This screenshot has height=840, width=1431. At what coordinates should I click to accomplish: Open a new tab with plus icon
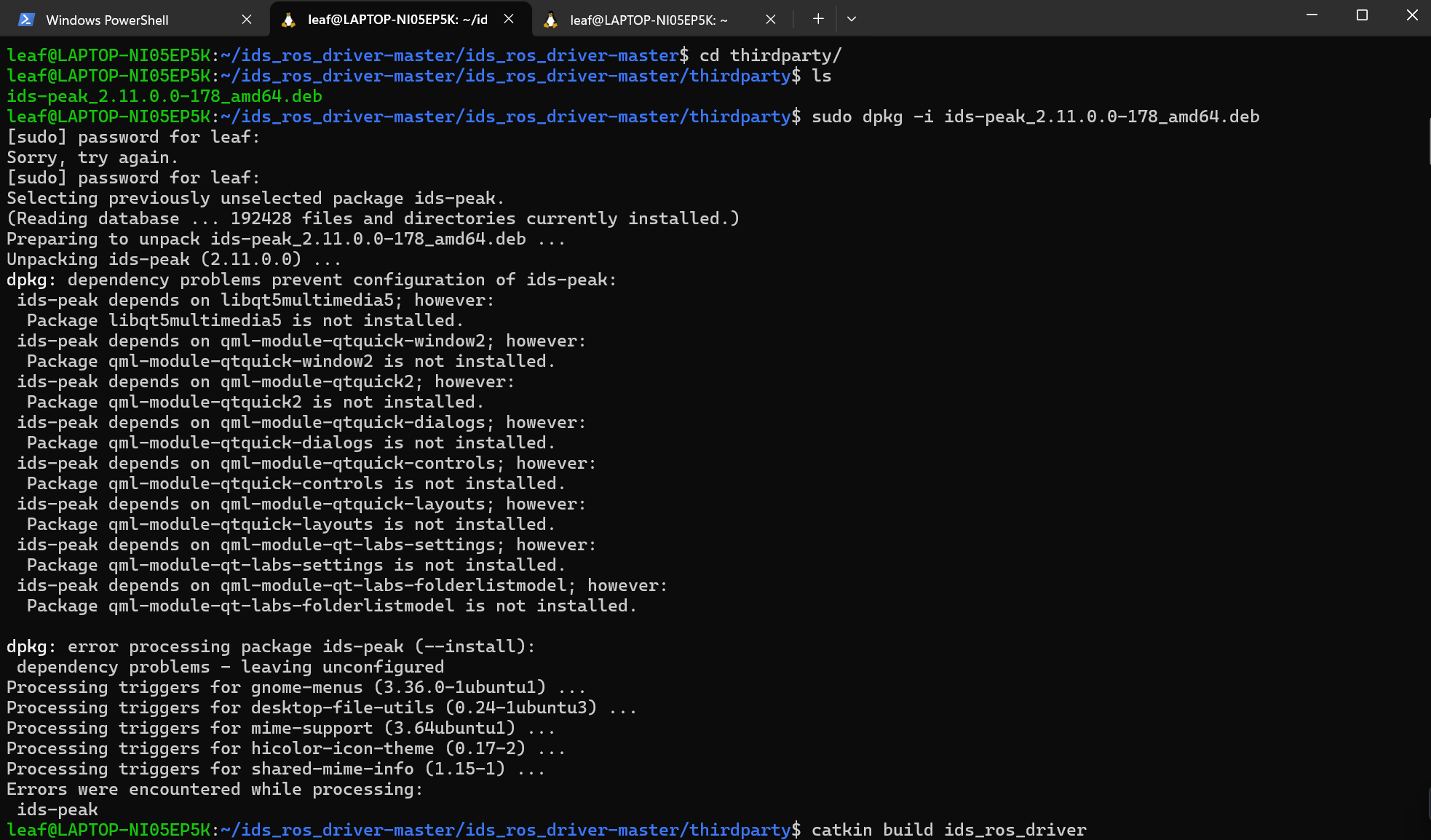[x=818, y=19]
